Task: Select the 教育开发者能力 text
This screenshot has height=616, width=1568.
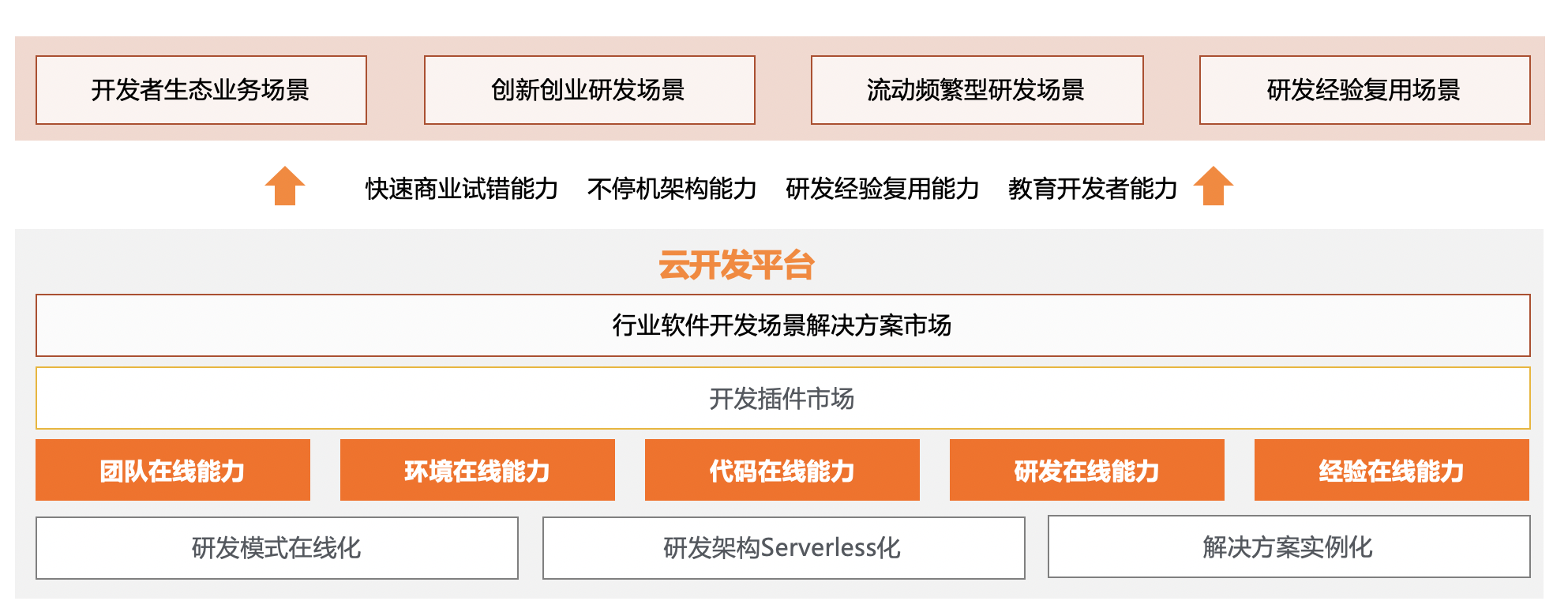Action: pyautogui.click(x=1093, y=189)
